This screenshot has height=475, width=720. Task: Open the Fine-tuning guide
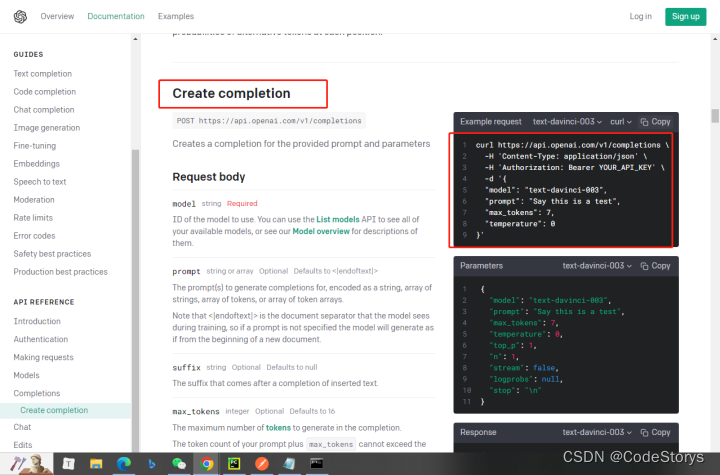click(35, 146)
